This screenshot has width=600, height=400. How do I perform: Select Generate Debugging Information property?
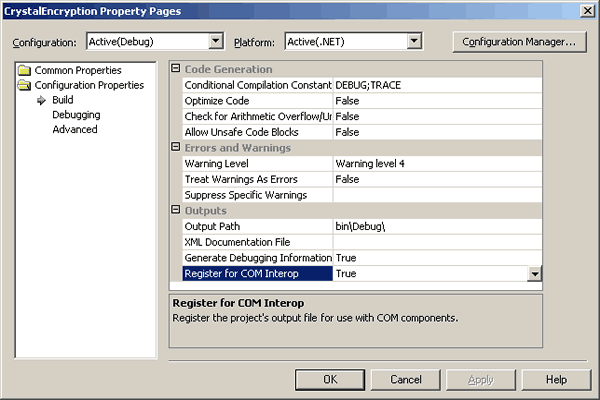click(258, 258)
